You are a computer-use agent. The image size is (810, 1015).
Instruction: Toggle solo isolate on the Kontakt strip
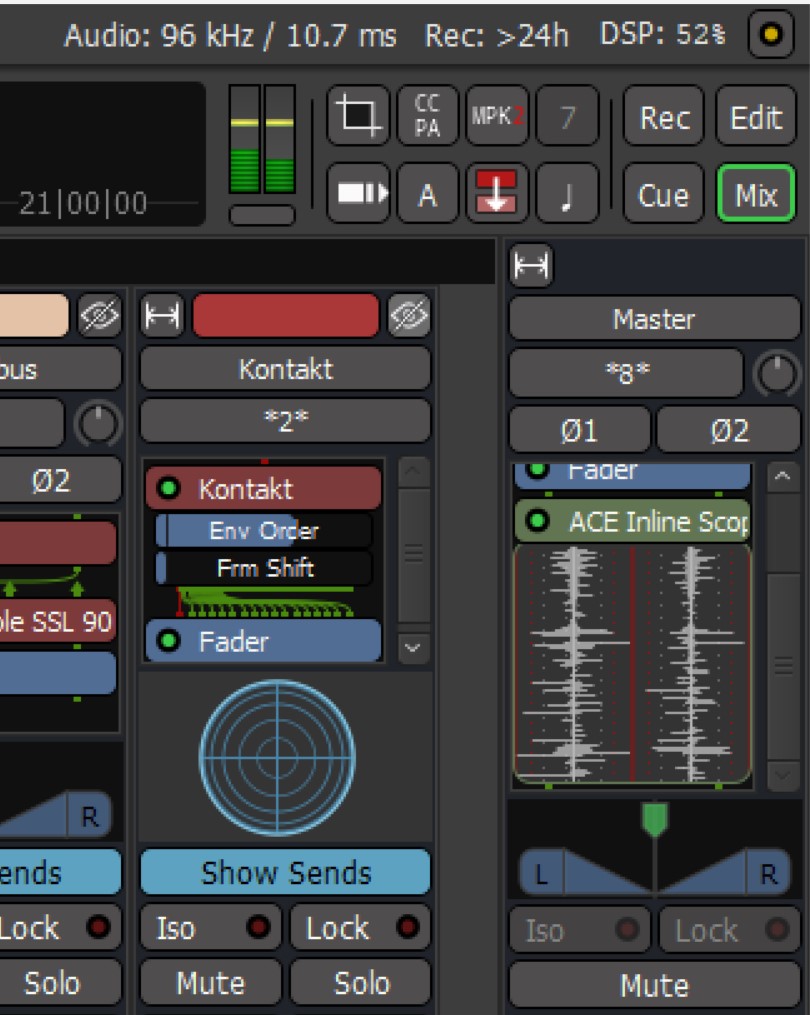(210, 928)
